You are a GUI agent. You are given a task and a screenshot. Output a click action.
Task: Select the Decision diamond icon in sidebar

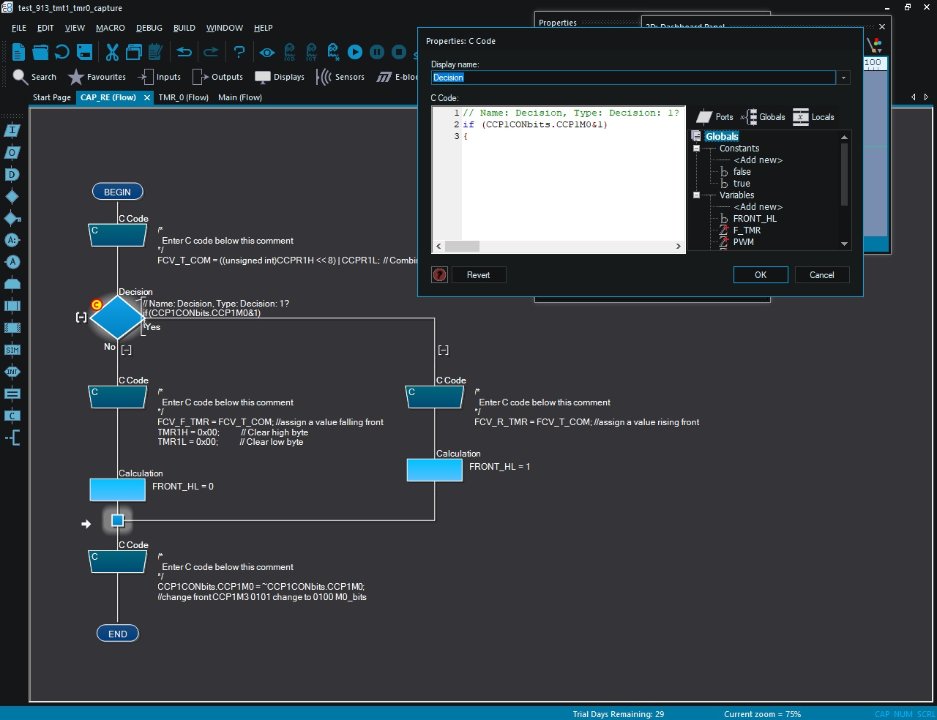click(x=12, y=196)
